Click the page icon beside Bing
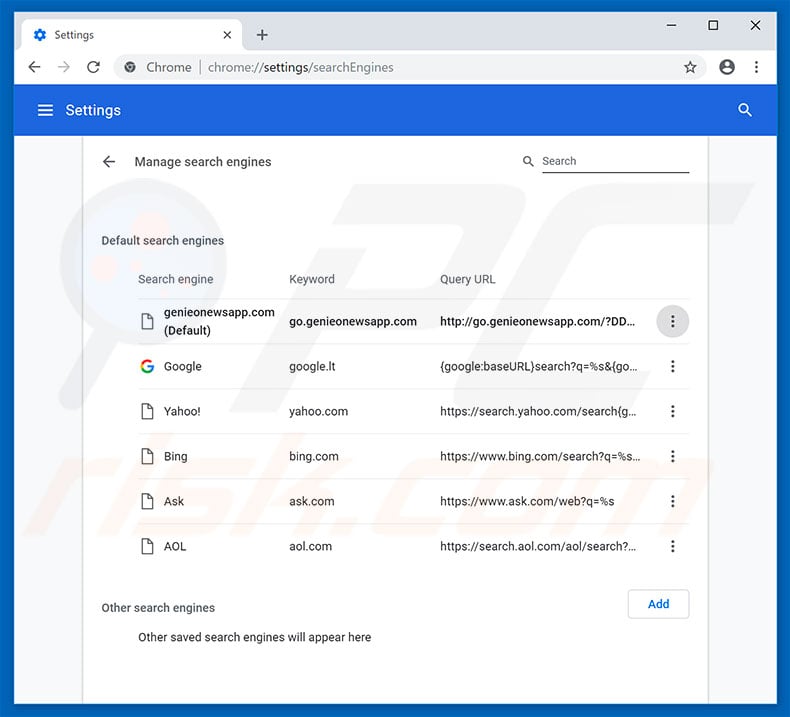This screenshot has width=790, height=717. (x=147, y=456)
